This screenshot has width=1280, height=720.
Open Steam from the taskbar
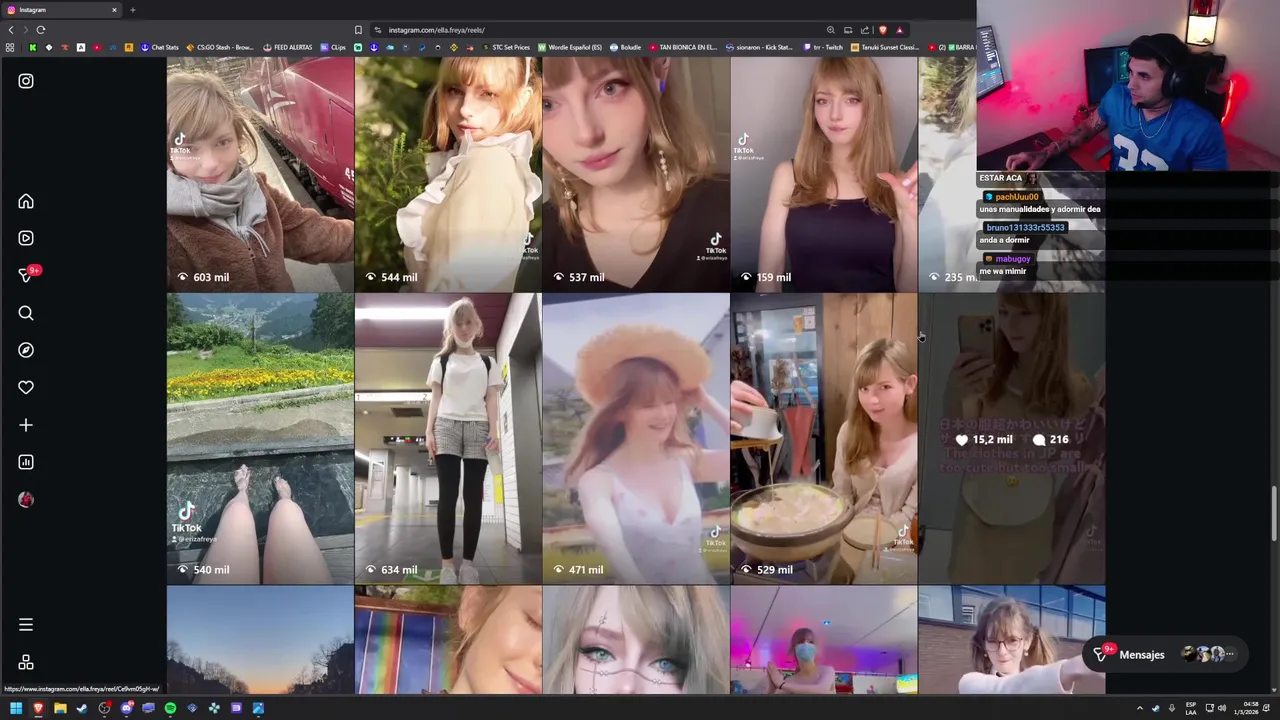pyautogui.click(x=82, y=708)
